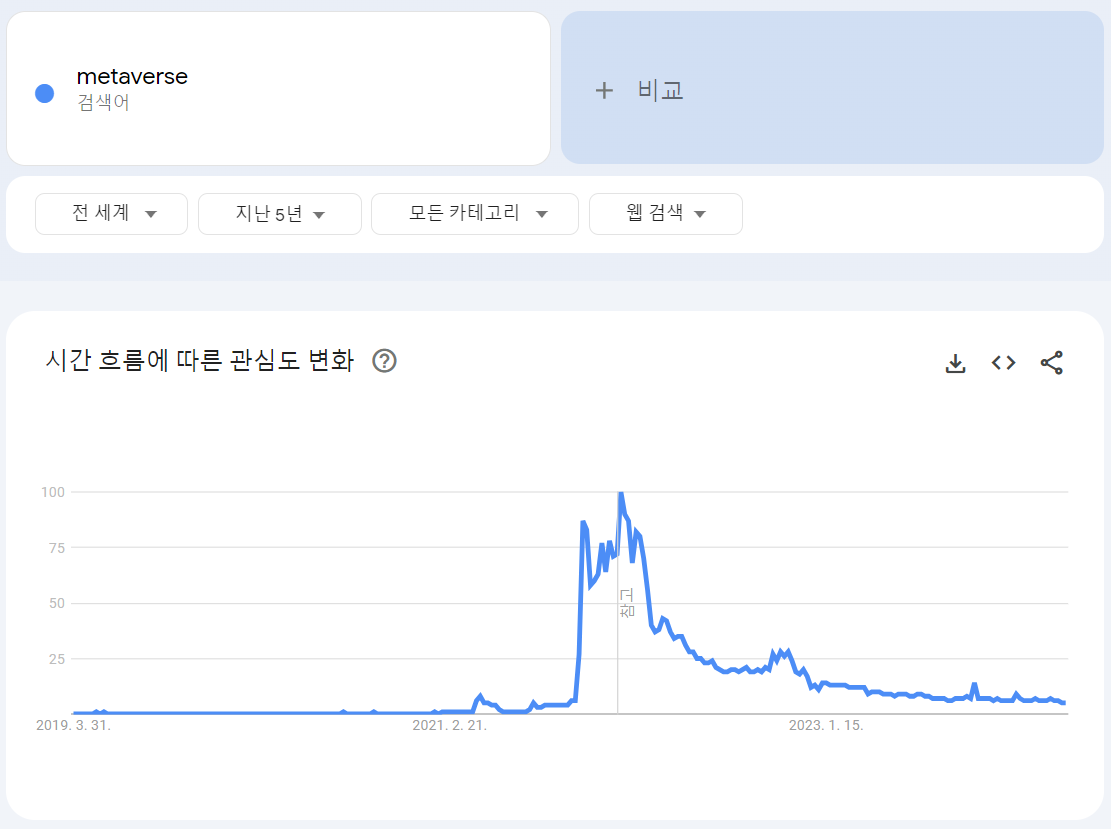Select the share icon at the far right
The image size is (1111, 829).
(x=1051, y=364)
